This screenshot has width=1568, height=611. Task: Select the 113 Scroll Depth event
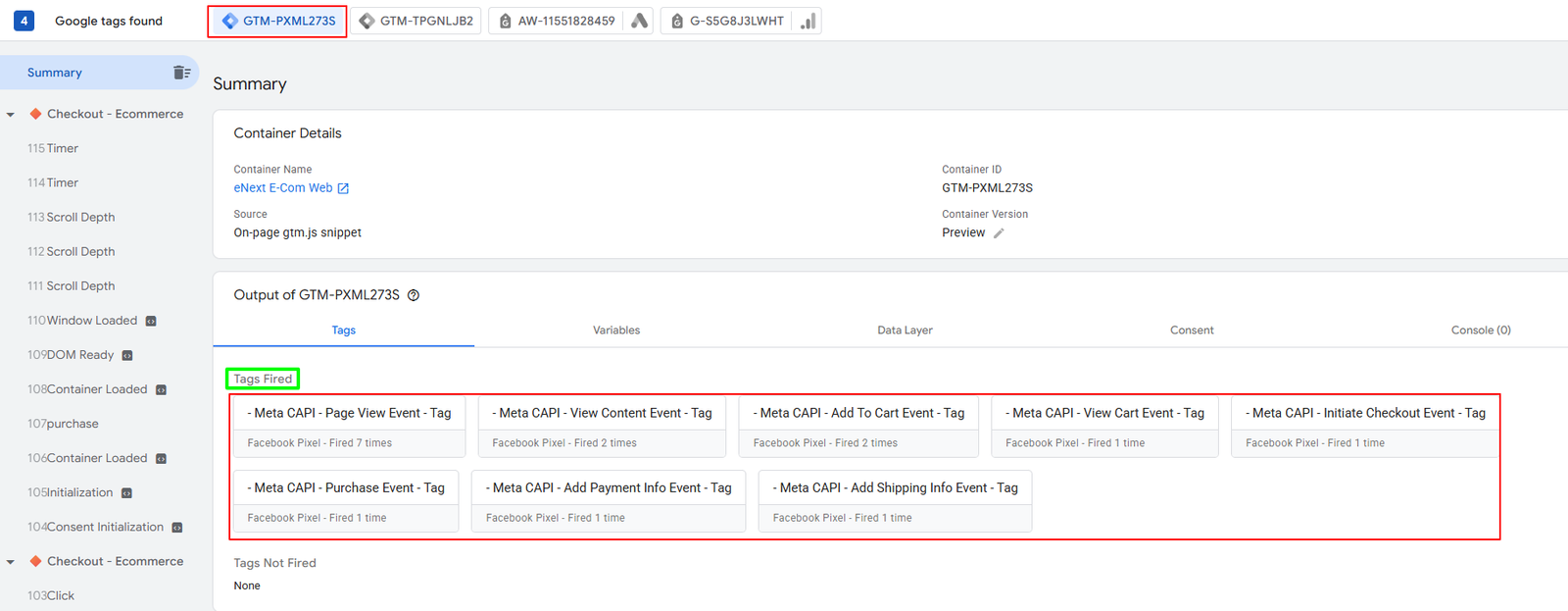coord(72,217)
